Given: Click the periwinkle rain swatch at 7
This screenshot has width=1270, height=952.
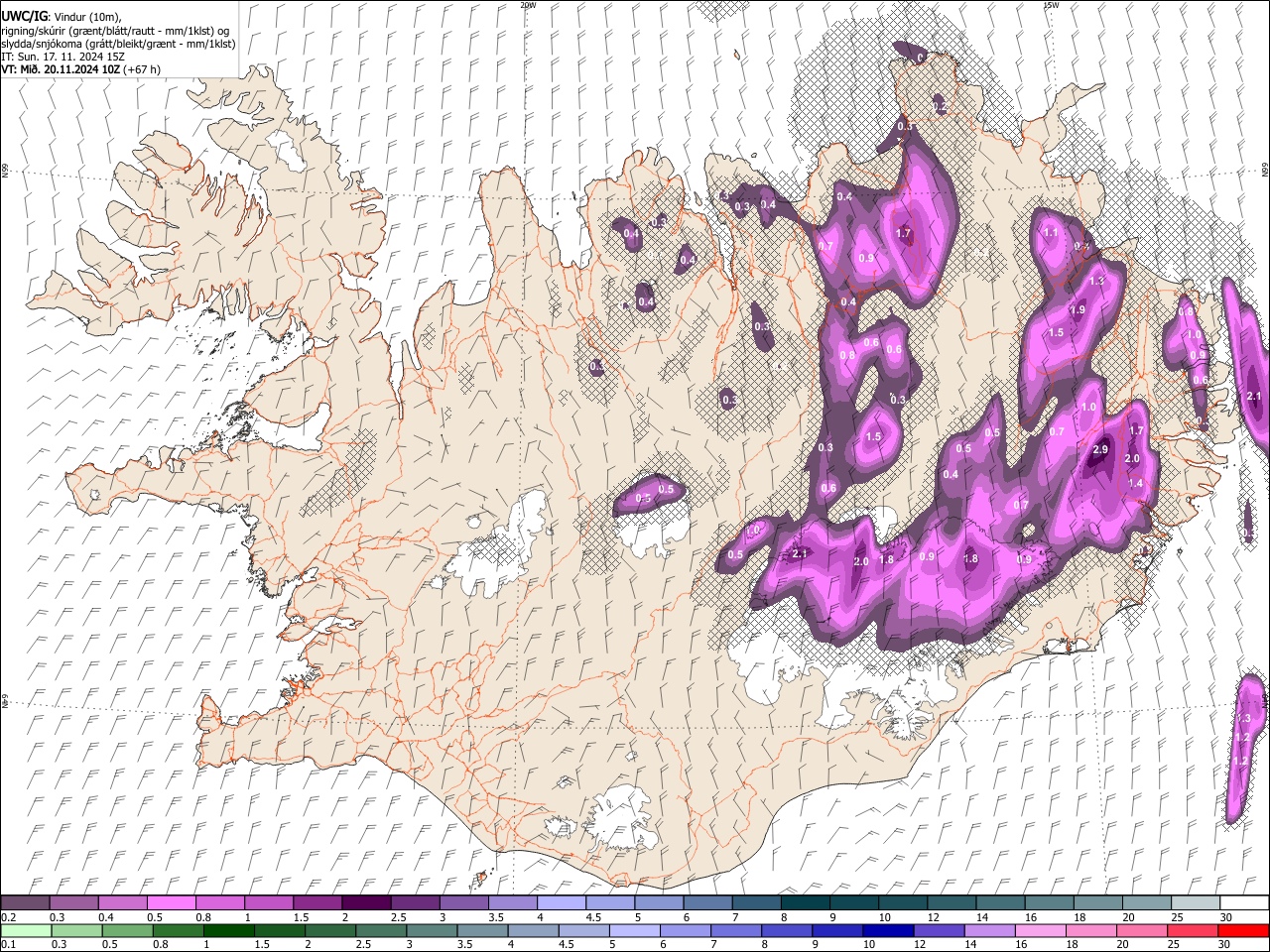Looking at the screenshot, I should click(735, 930).
